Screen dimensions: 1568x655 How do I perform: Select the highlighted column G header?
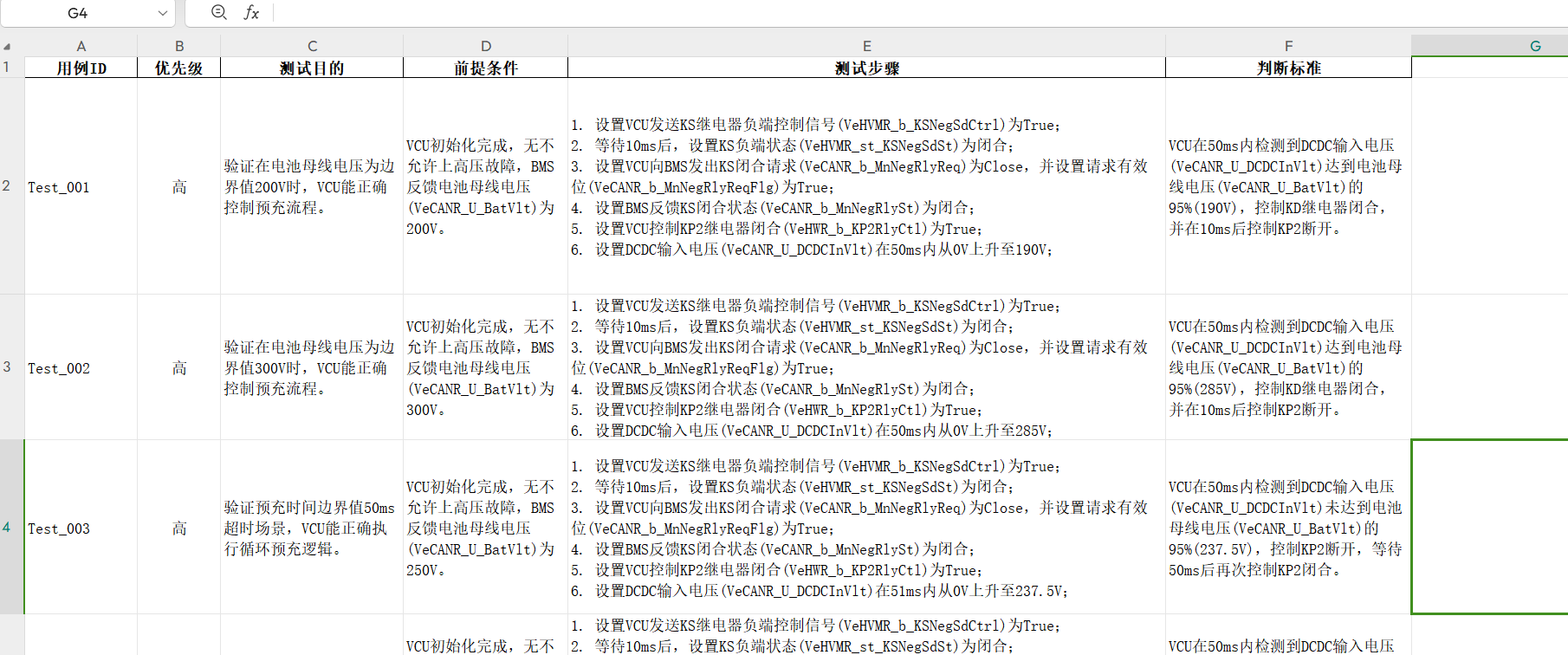(x=1534, y=46)
